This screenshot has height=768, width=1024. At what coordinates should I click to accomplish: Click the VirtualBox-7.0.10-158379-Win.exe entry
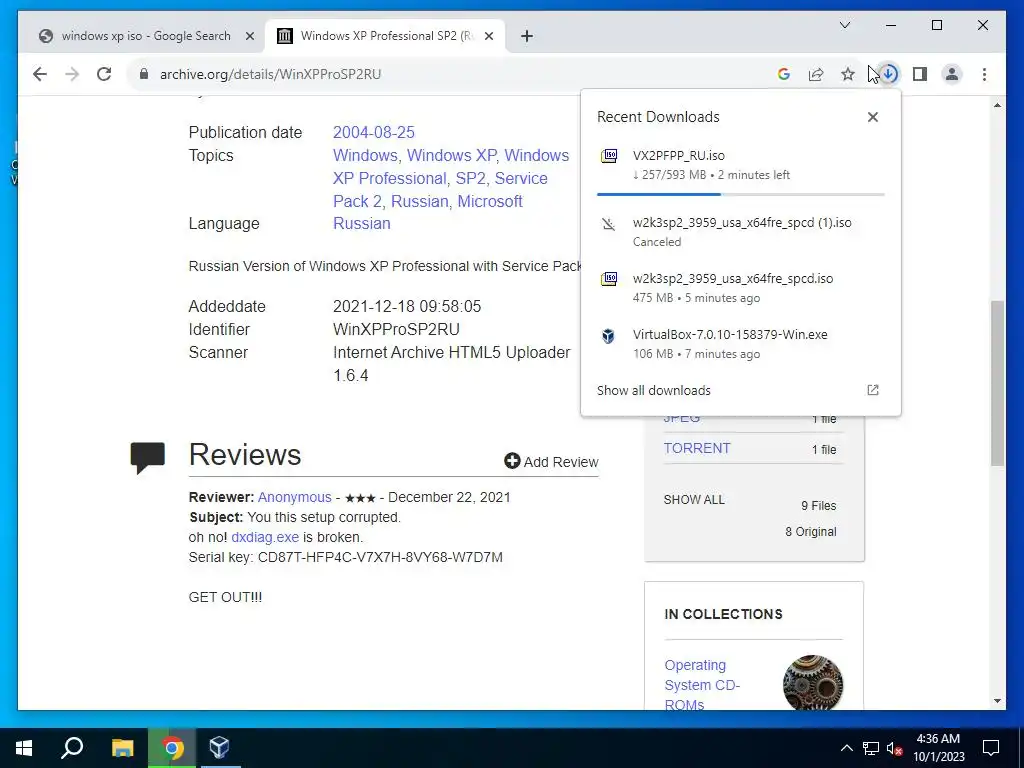pyautogui.click(x=741, y=344)
